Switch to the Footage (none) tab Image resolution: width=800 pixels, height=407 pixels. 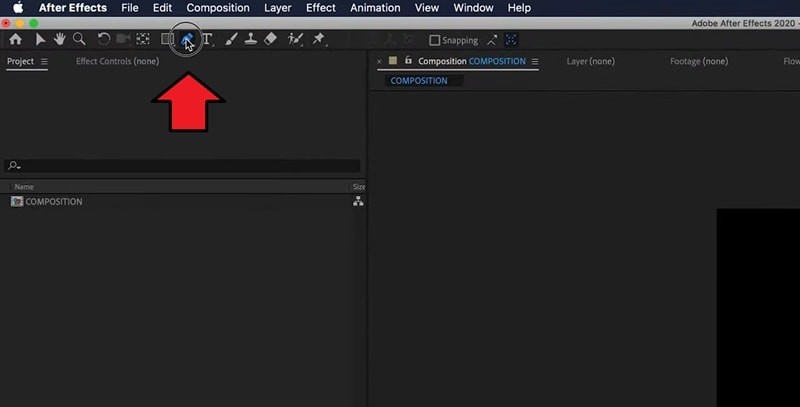click(699, 61)
